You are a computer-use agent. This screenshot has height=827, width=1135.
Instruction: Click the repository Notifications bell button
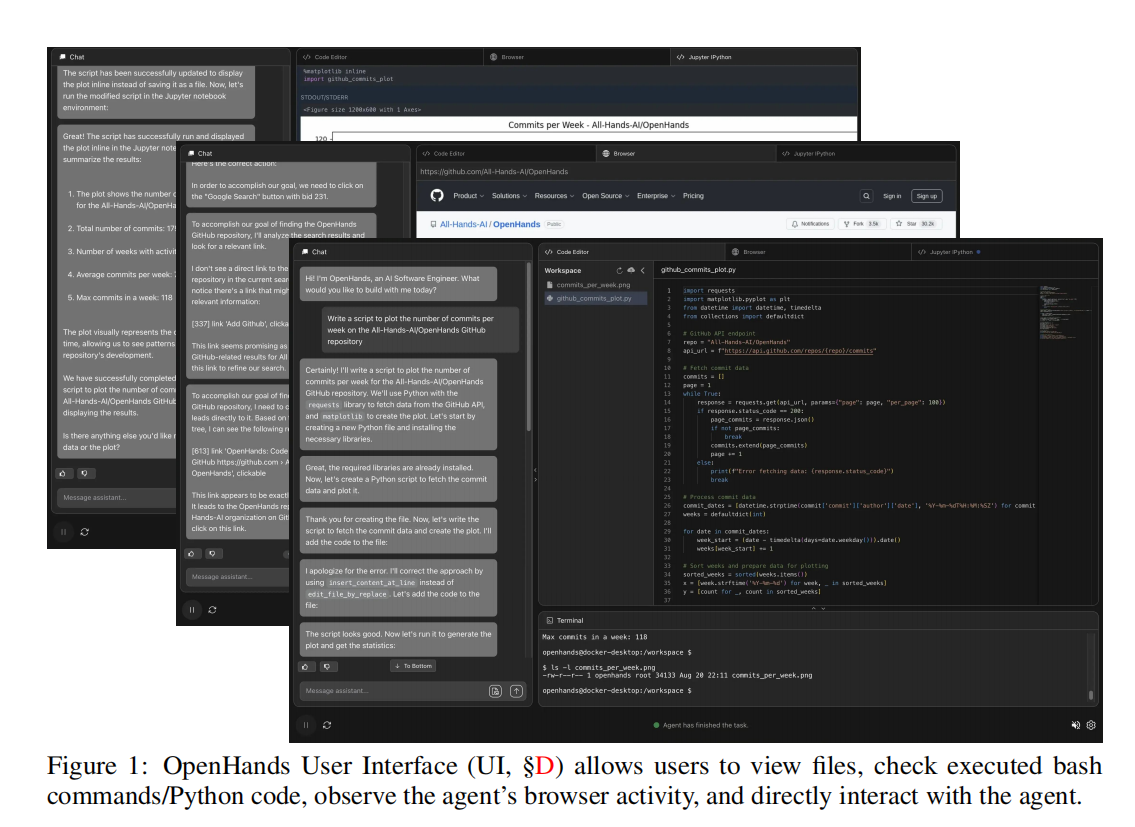pos(810,224)
